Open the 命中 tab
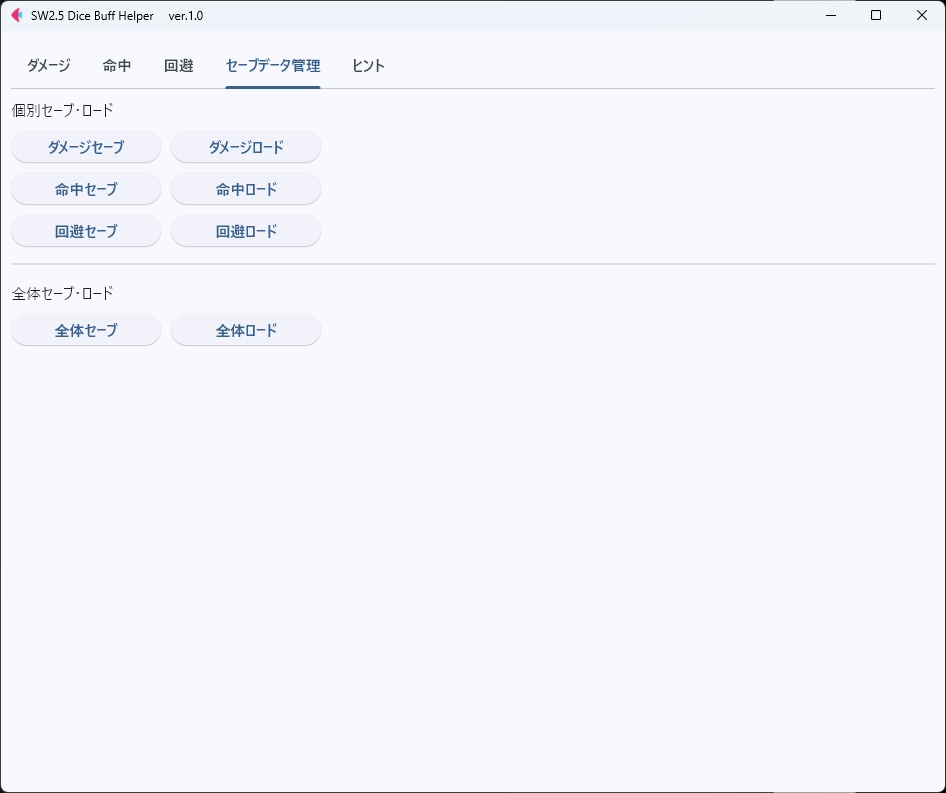The image size is (946, 793). coord(117,65)
